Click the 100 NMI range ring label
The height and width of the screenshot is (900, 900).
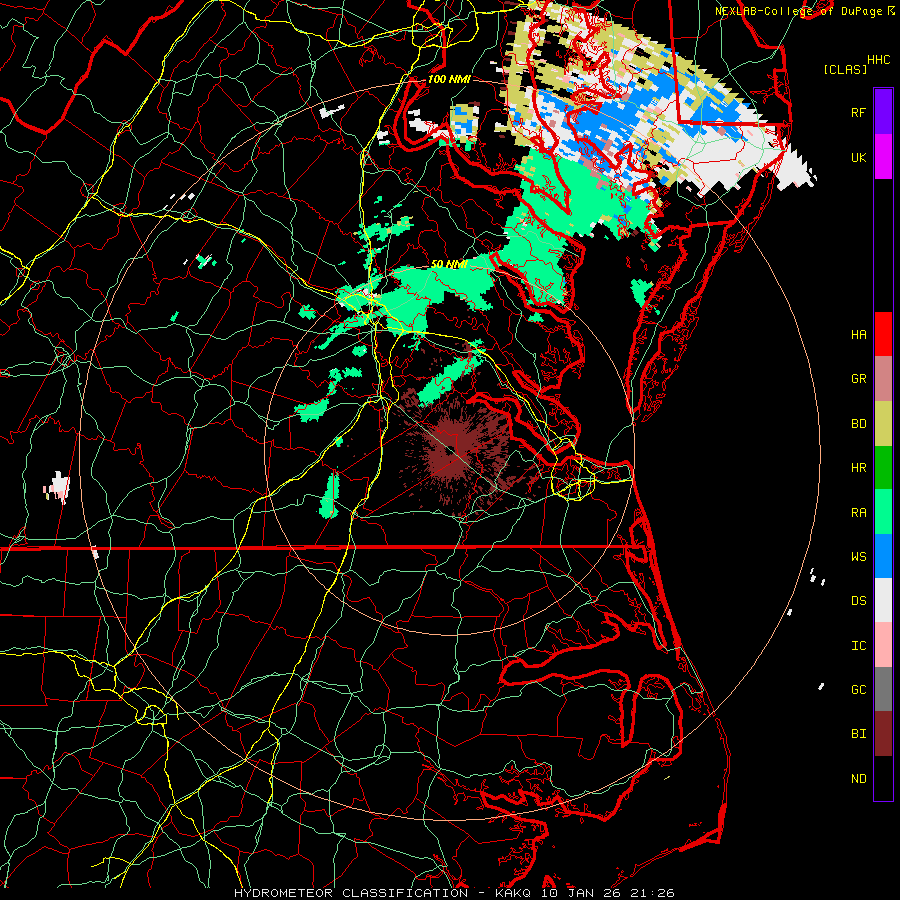pos(449,79)
